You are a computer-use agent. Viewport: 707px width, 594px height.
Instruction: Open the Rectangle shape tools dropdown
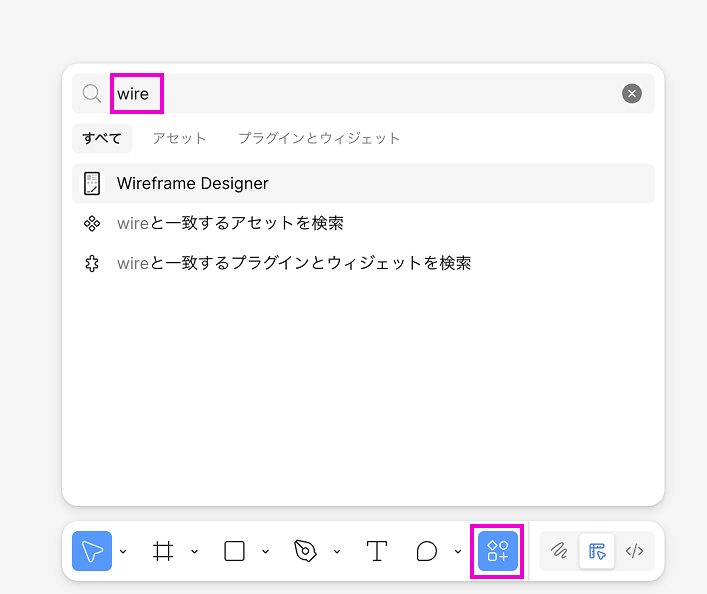click(x=265, y=551)
